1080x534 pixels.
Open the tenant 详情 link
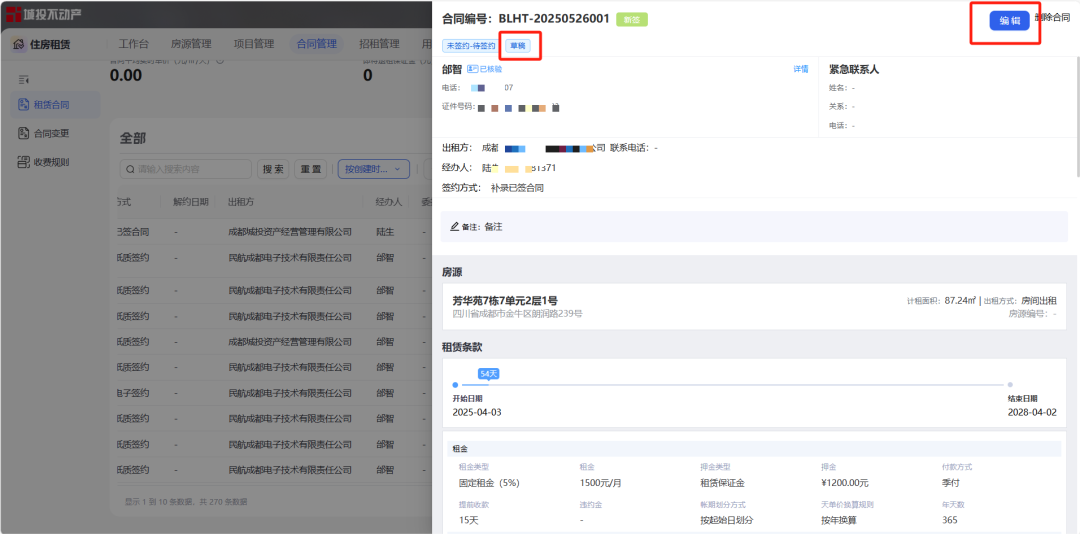pyautogui.click(x=800, y=69)
